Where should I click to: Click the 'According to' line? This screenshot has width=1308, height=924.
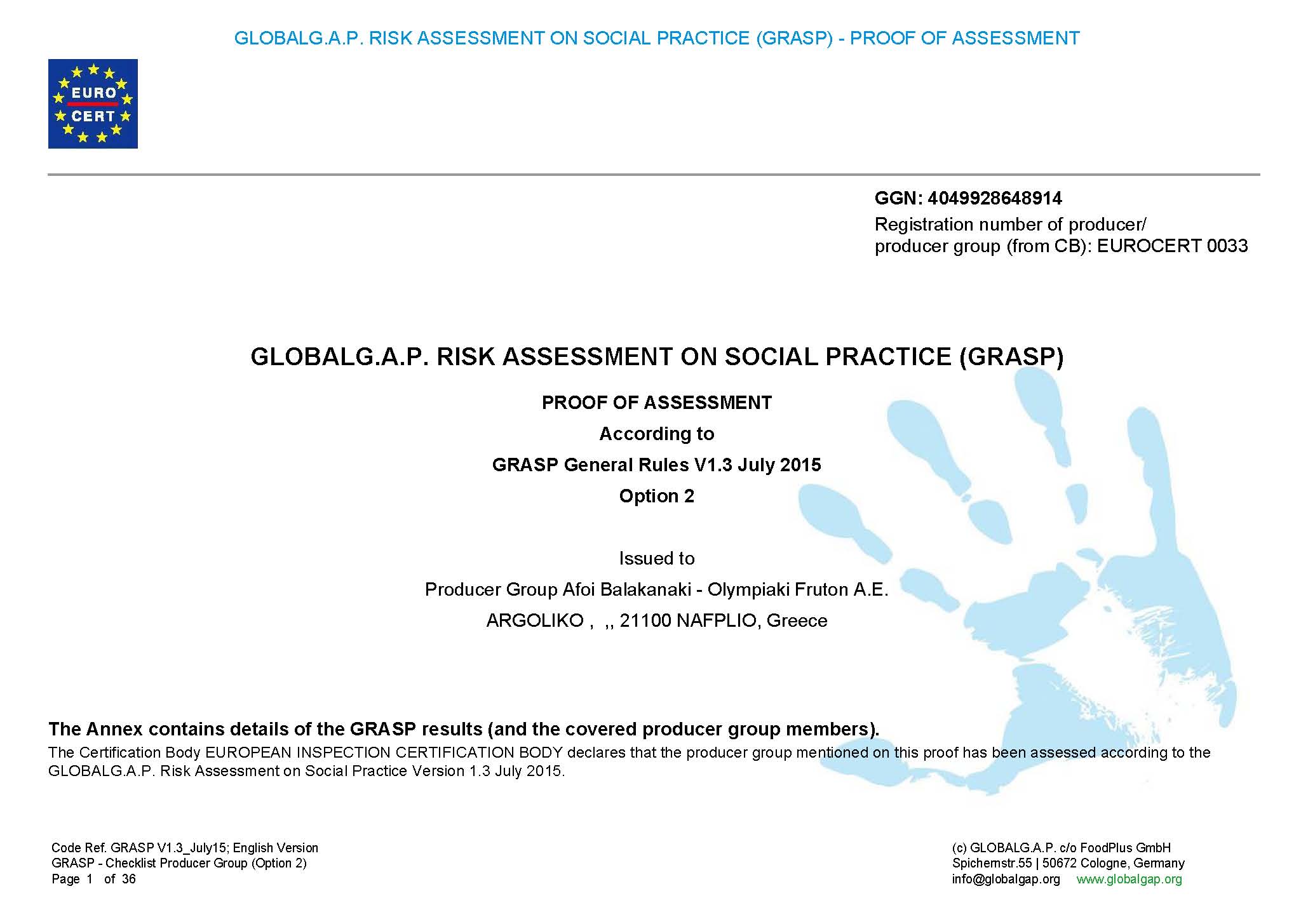(x=656, y=434)
